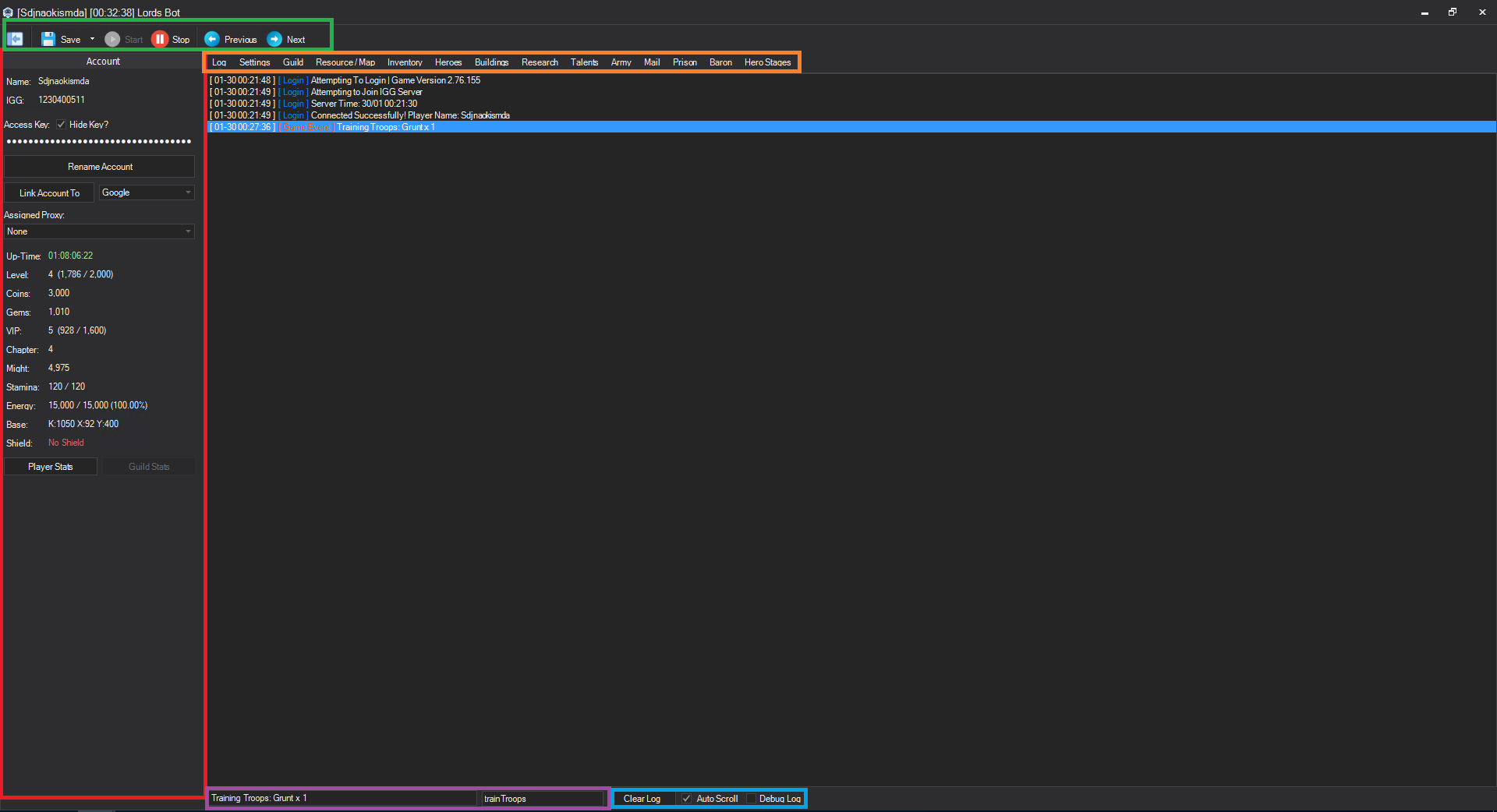Open the Hero Stages tab
The width and height of the screenshot is (1497, 812).
(x=767, y=62)
